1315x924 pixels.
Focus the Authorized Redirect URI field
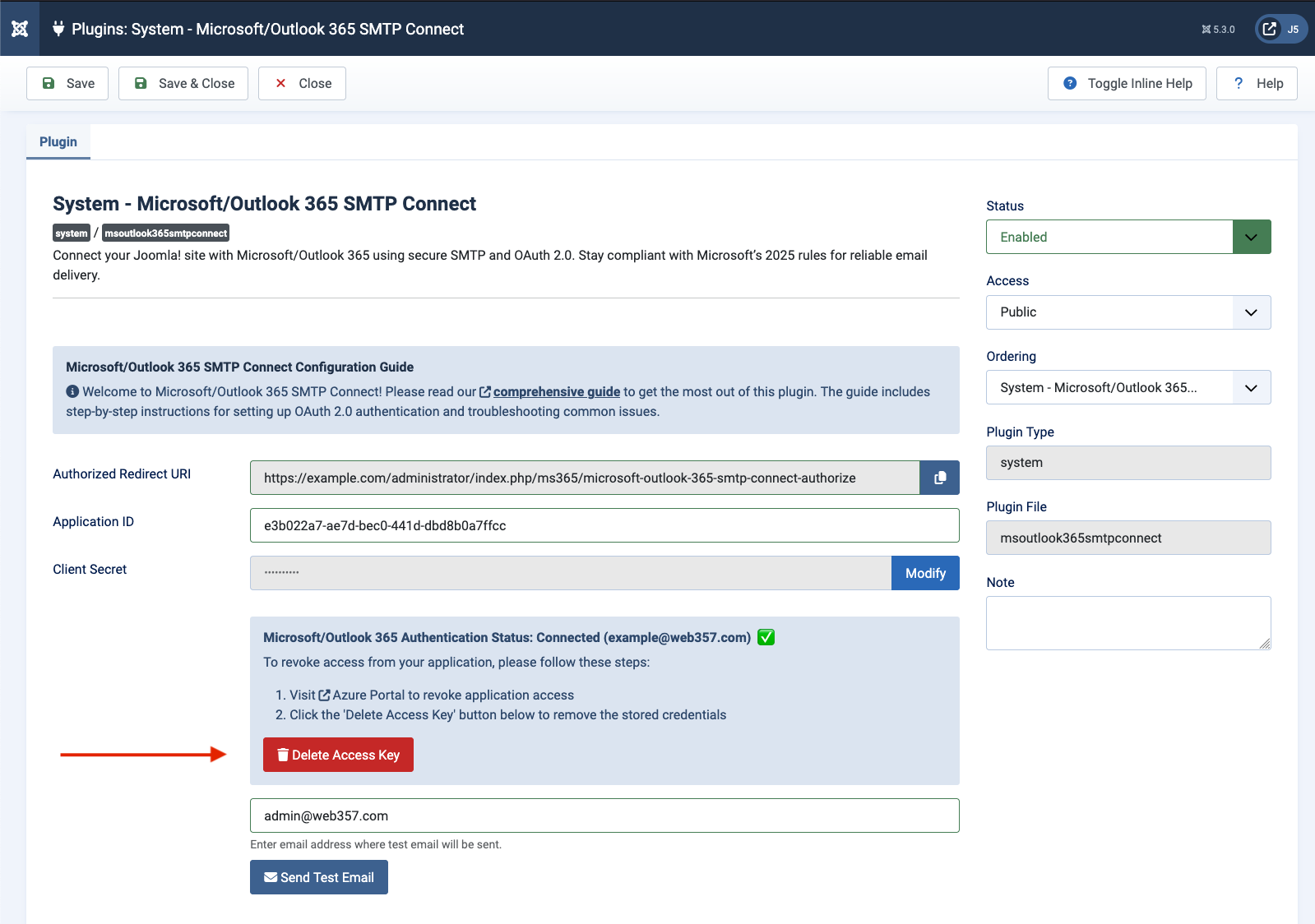(x=585, y=478)
